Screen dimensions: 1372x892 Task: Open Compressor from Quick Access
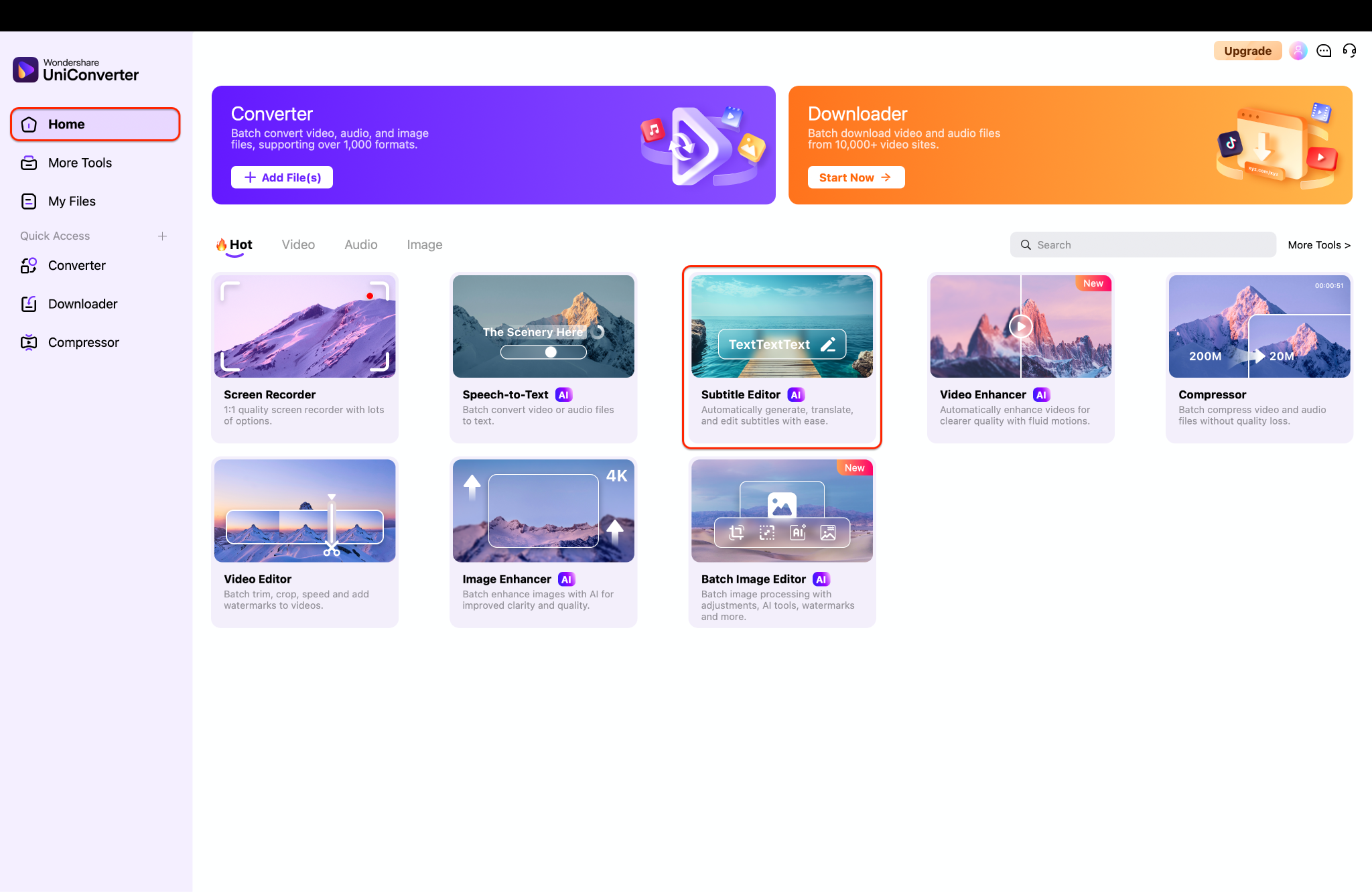[83, 342]
